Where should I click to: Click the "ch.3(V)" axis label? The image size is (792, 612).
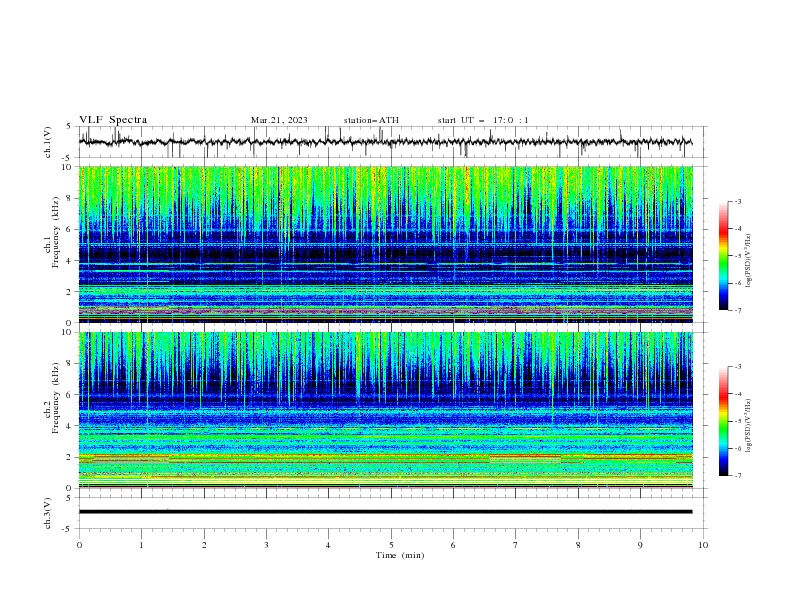click(47, 513)
